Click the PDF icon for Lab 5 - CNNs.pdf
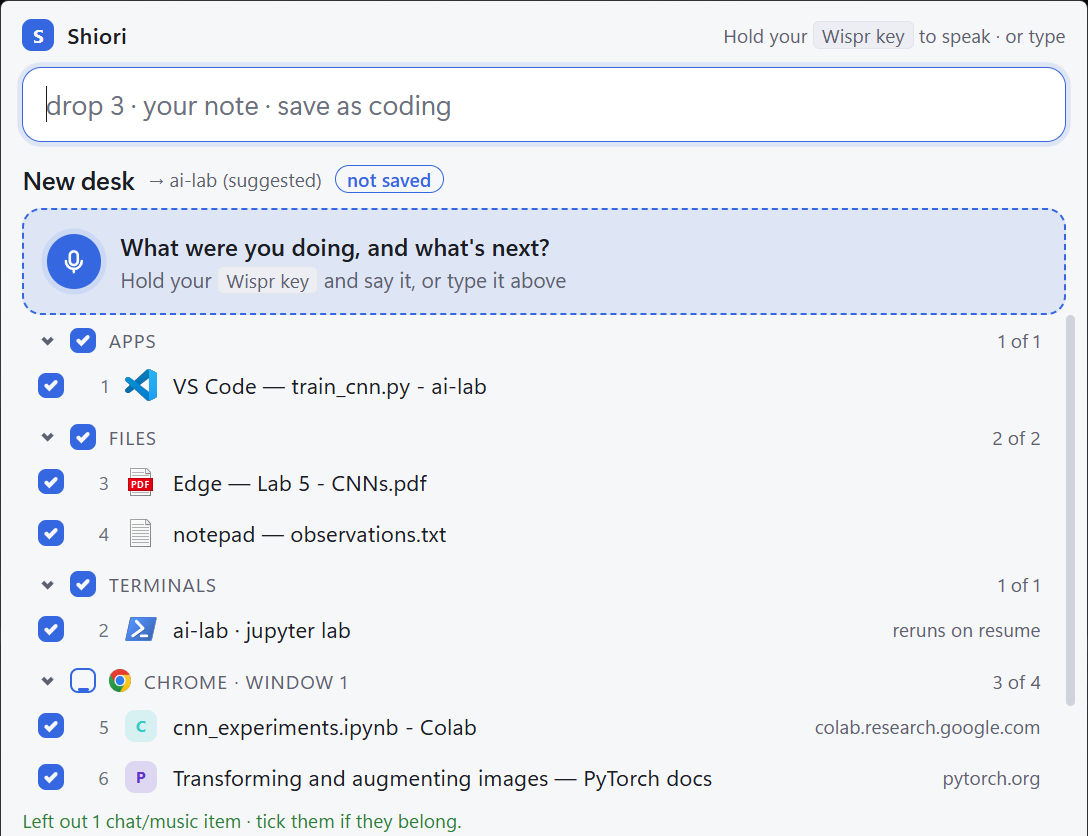1088x836 pixels. pyautogui.click(x=141, y=483)
